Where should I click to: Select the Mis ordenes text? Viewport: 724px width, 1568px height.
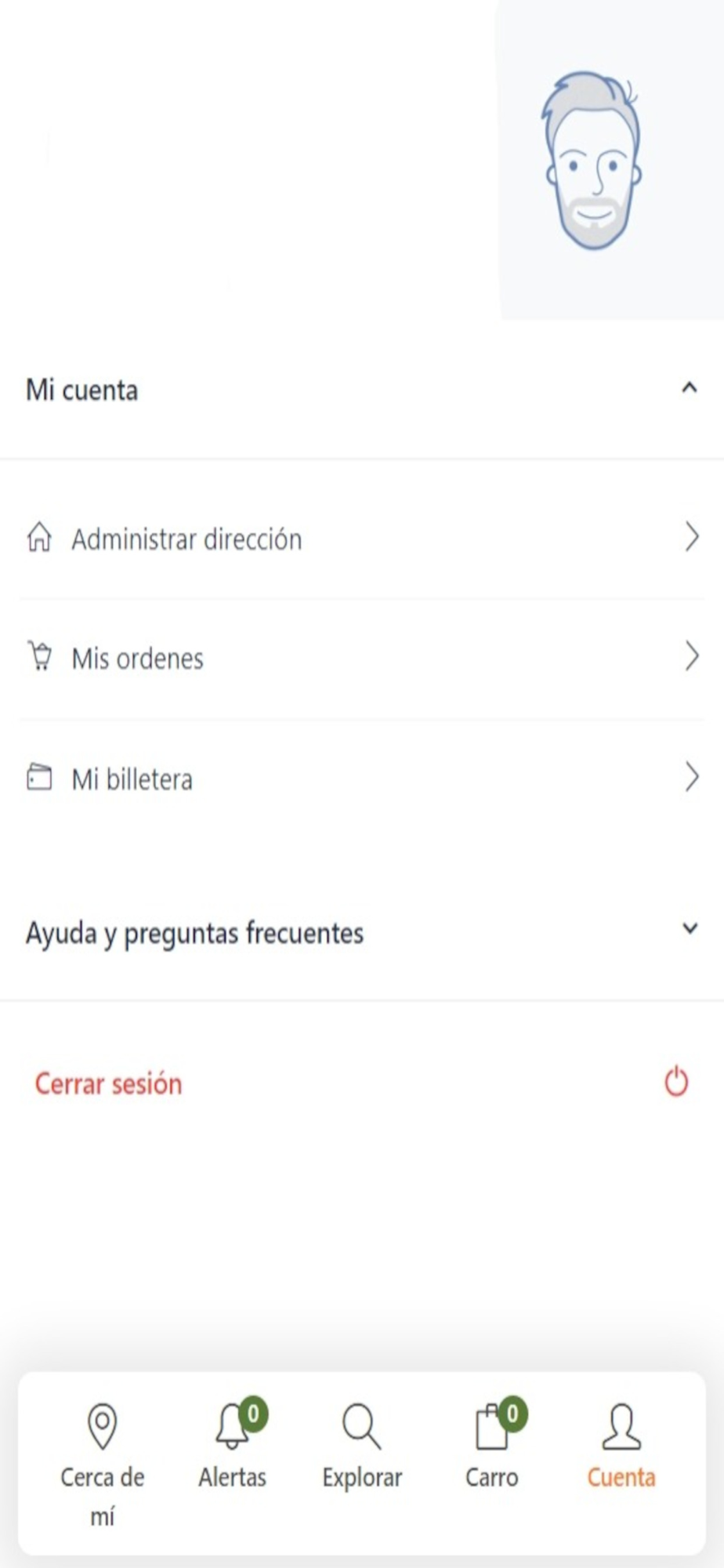138,659
